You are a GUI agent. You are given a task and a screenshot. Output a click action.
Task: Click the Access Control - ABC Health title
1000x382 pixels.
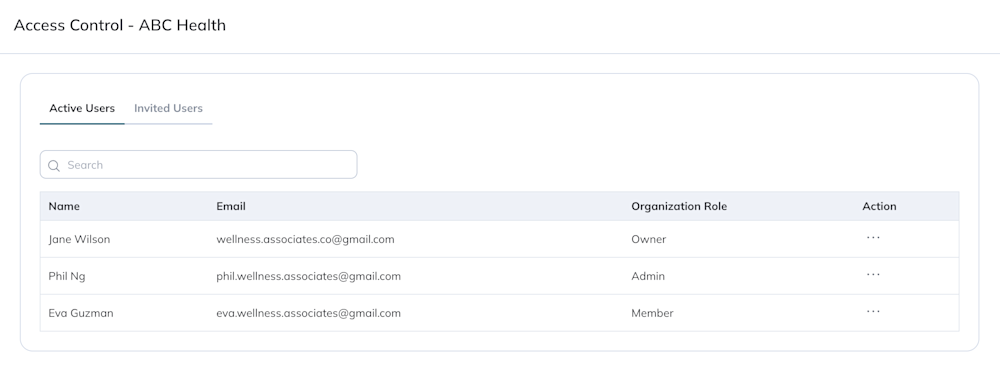[x=120, y=26]
